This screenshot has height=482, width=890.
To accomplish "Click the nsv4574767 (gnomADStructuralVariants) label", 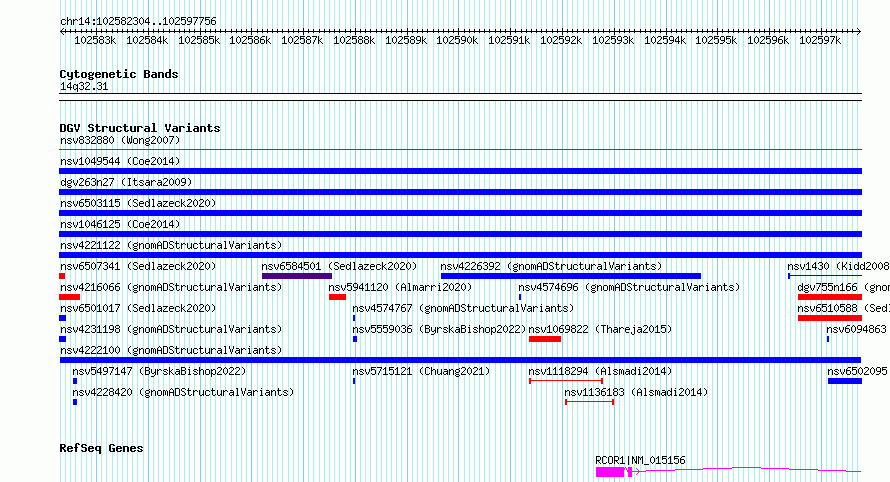I will click(x=463, y=308).
